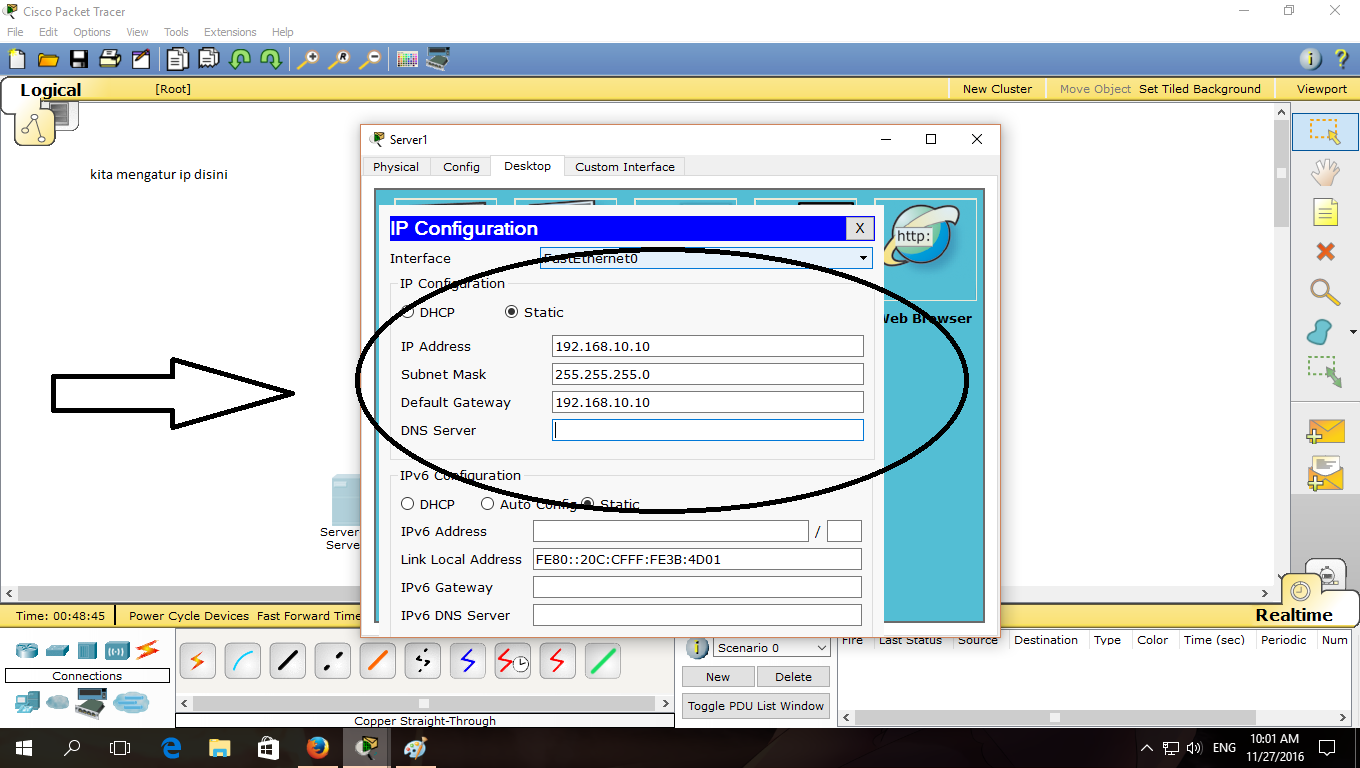Open a file with the folder icon
The height and width of the screenshot is (768, 1360).
point(47,59)
